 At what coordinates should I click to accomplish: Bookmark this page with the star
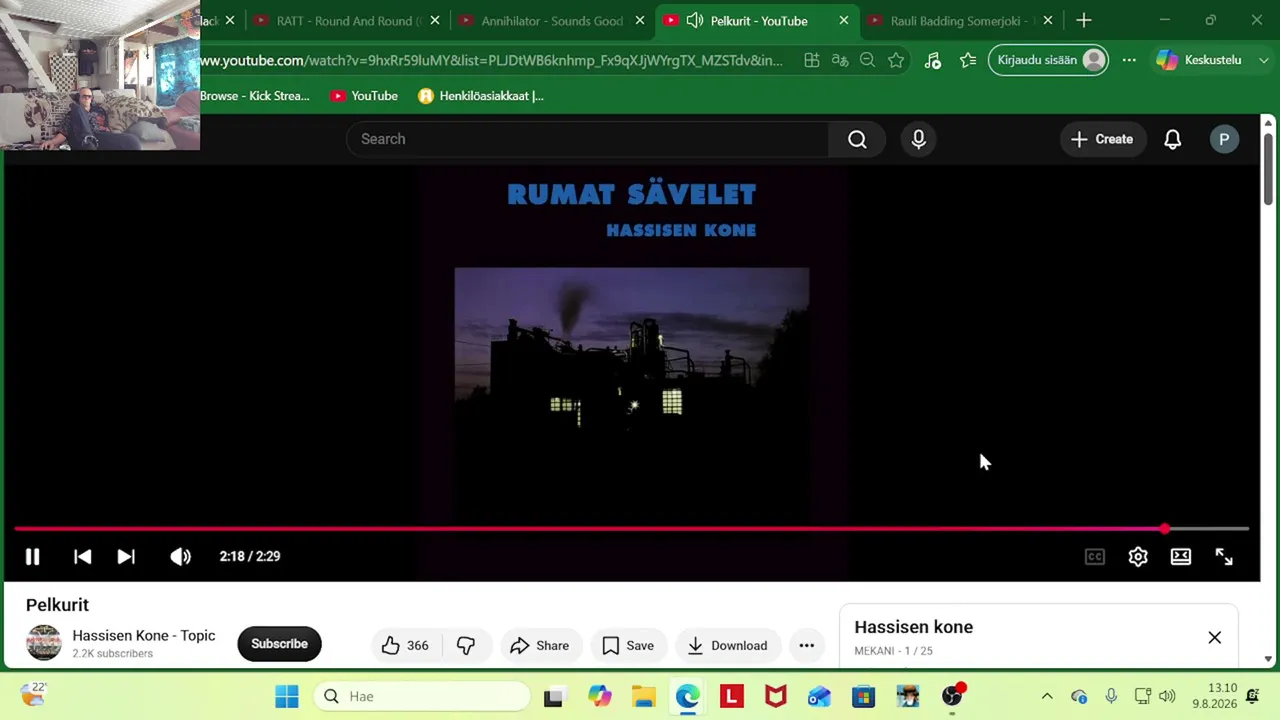[x=896, y=61]
